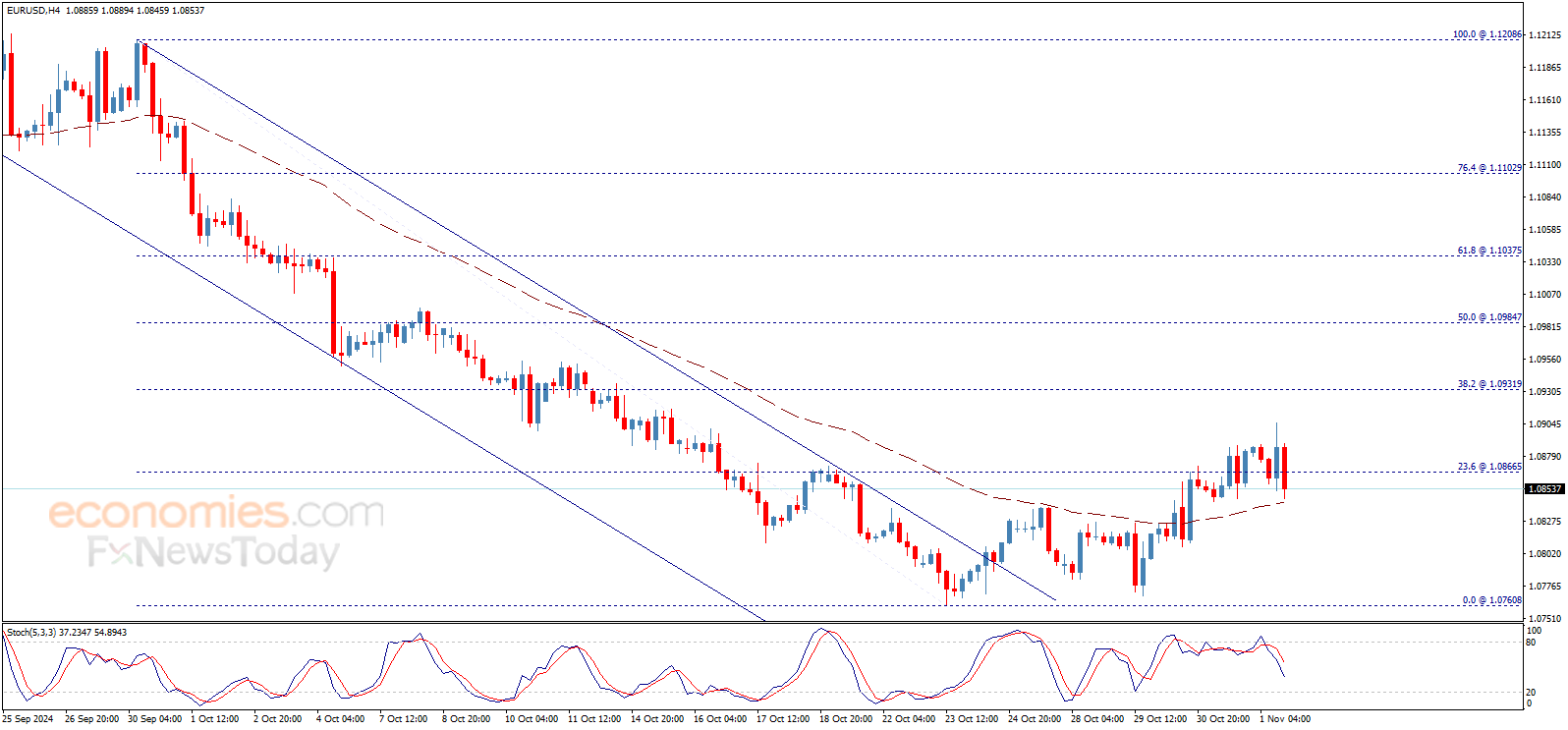Viewport: 1568px width, 730px height.
Task: Click the EURUSD,H4 chart title text
Action: [x=32, y=11]
